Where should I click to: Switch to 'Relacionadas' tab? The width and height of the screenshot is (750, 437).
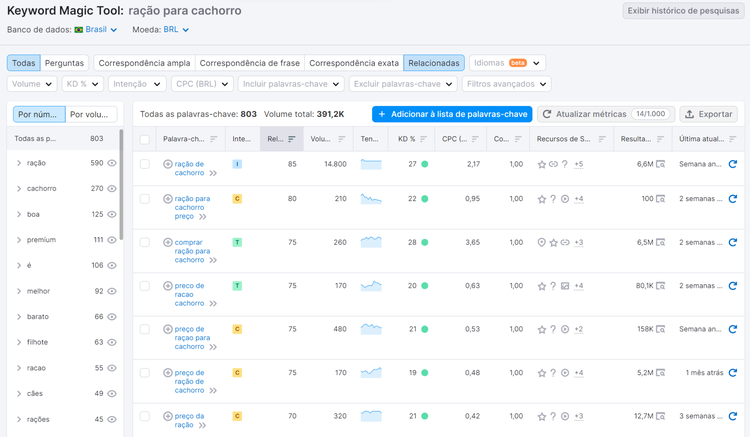(x=434, y=63)
